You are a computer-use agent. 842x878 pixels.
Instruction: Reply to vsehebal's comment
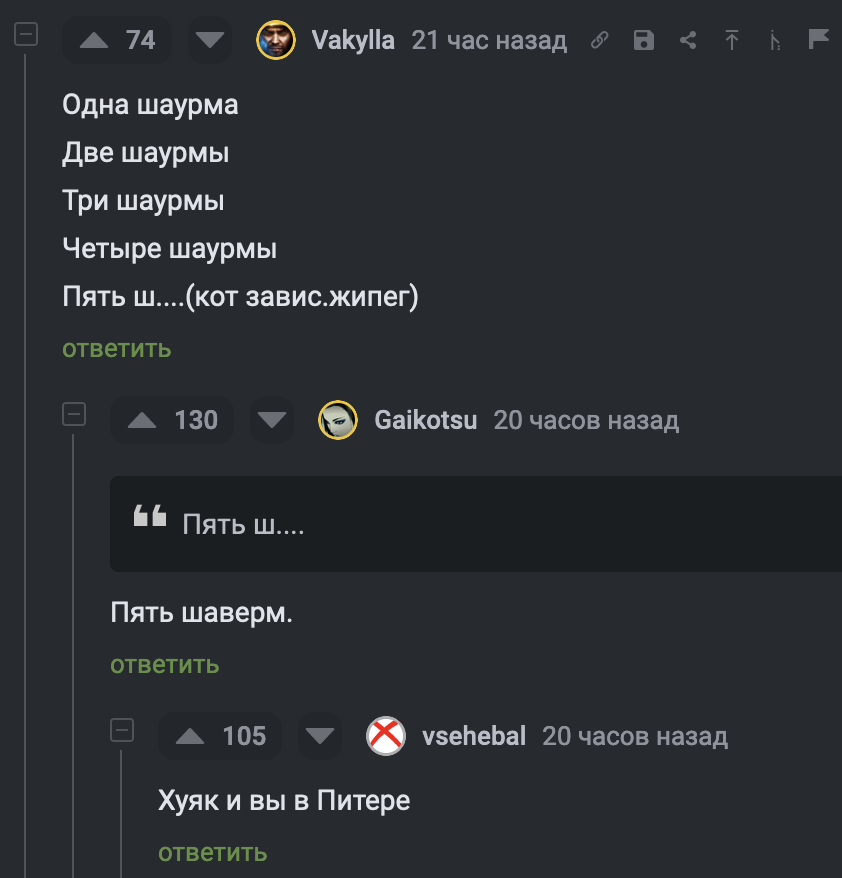coord(212,853)
